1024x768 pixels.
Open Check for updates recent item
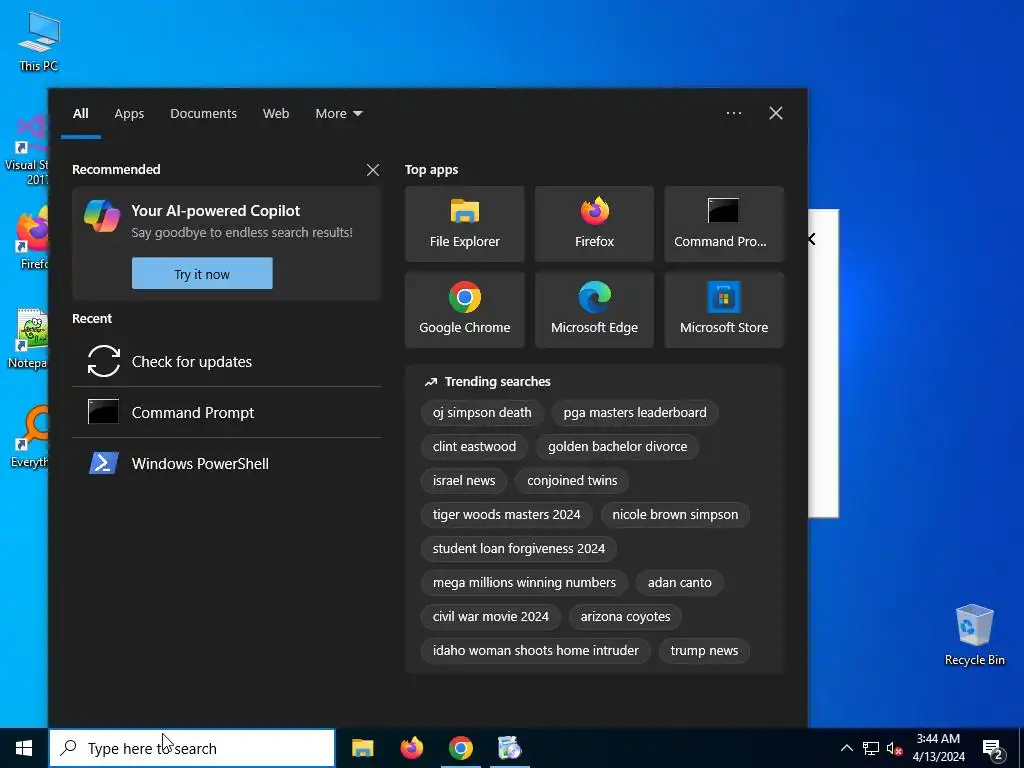pos(227,361)
